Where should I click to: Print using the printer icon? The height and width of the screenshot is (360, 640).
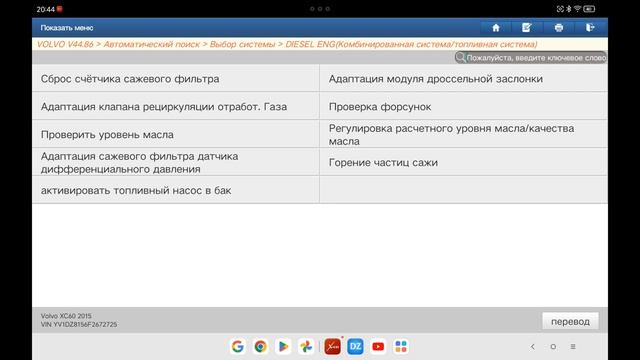(559, 28)
